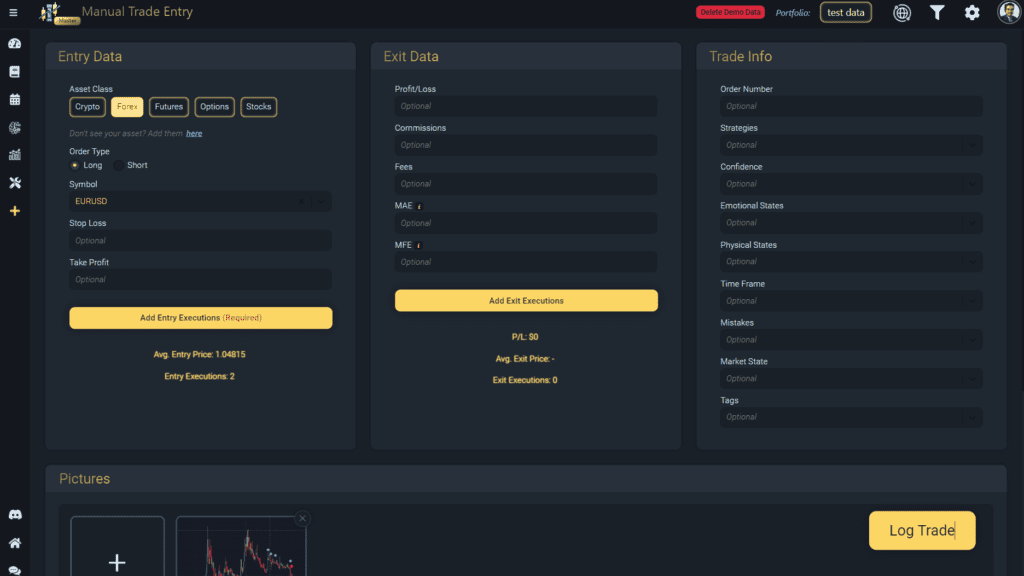Switch asset class to Stocks
Image resolution: width=1024 pixels, height=576 pixels.
tap(259, 107)
